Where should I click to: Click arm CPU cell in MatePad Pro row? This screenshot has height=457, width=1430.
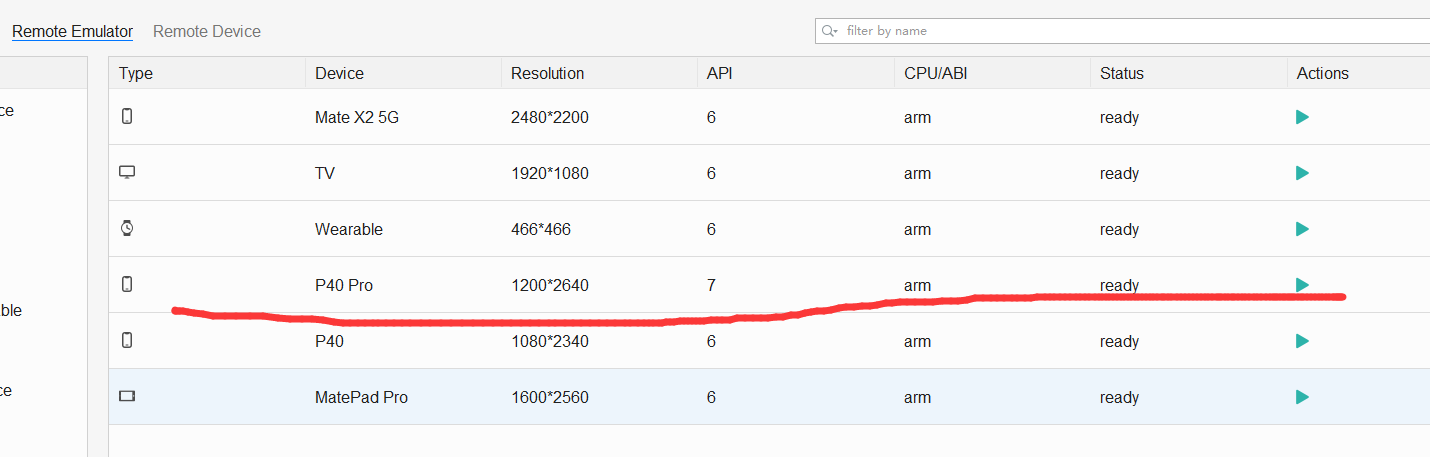[x=917, y=397]
